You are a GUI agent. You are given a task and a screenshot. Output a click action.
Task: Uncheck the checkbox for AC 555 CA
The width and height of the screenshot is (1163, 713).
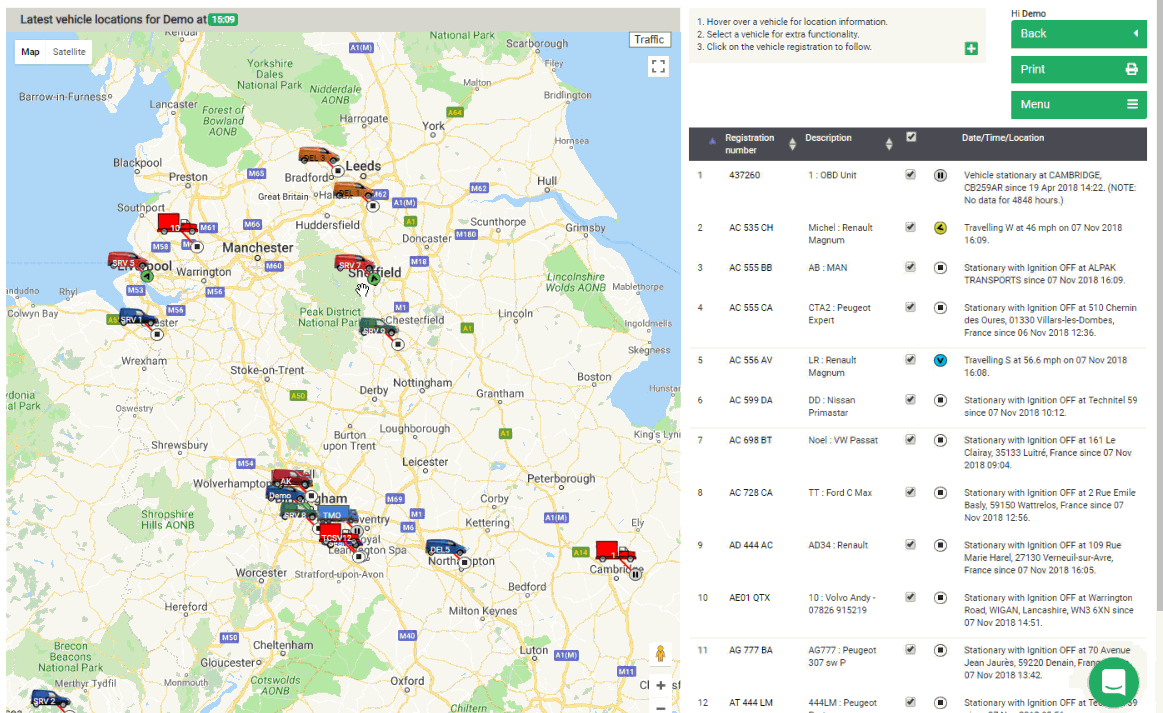(910, 307)
